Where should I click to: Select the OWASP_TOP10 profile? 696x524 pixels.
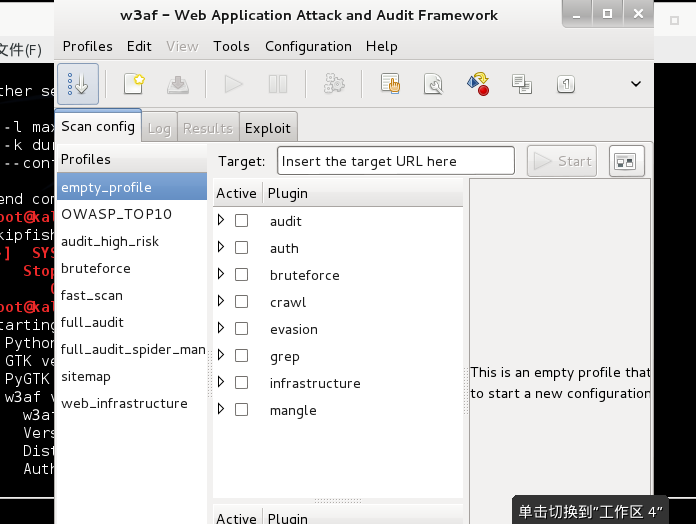[132, 214]
